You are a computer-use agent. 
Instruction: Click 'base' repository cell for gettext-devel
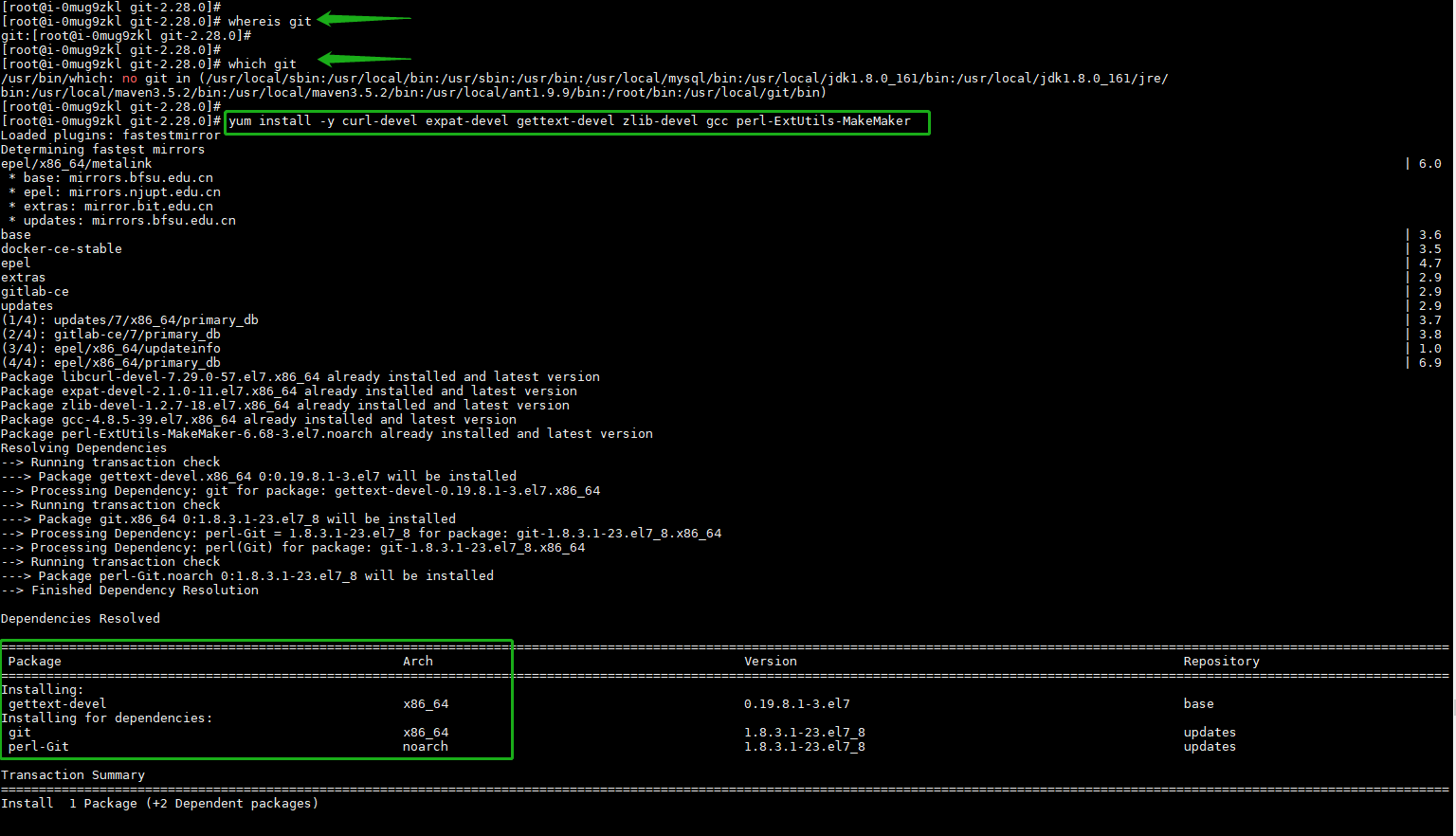[1199, 704]
